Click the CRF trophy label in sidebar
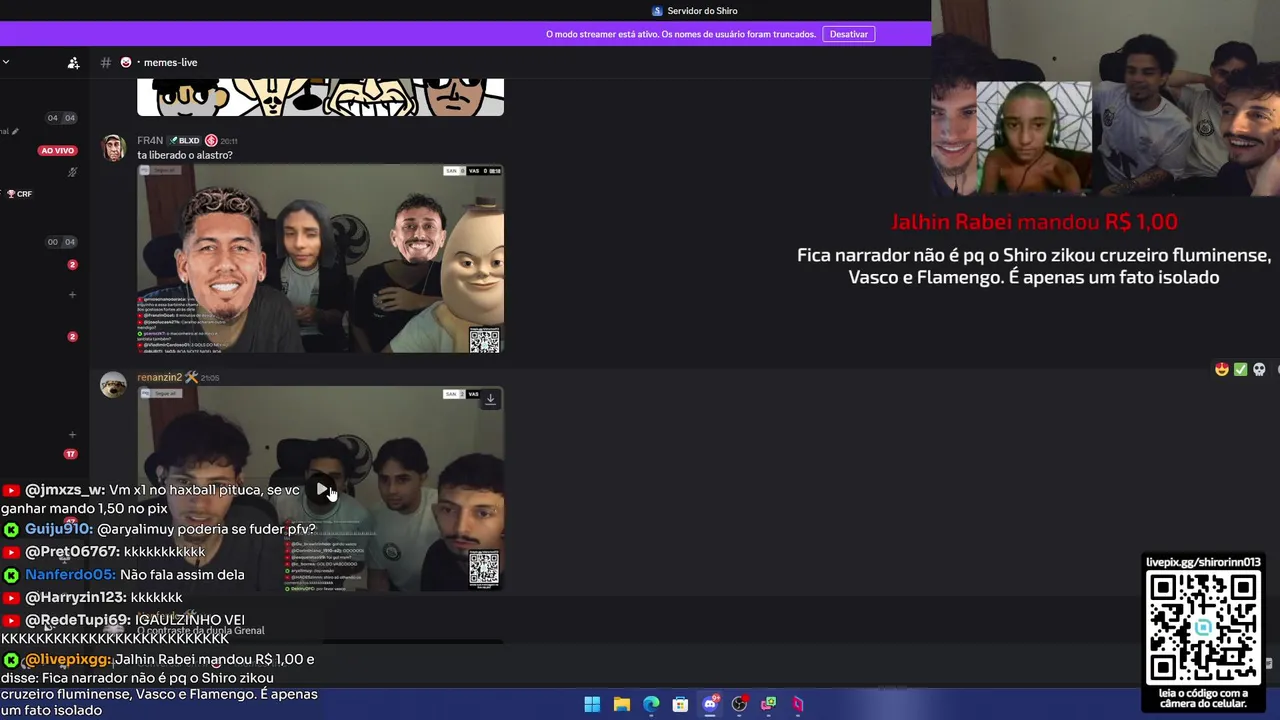 [20, 194]
